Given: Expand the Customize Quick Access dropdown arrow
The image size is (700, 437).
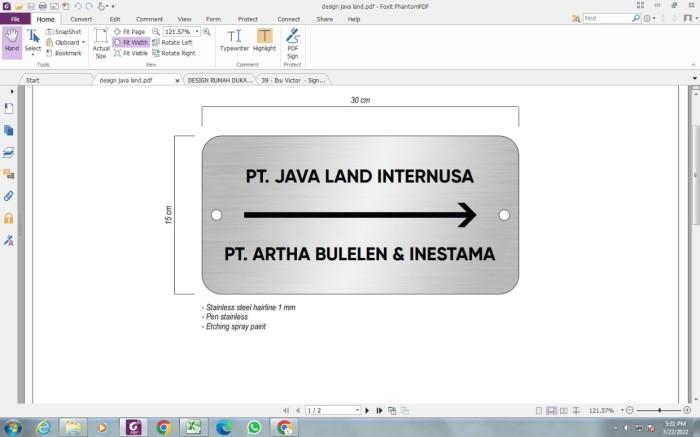Looking at the screenshot, I should tap(113, 6).
